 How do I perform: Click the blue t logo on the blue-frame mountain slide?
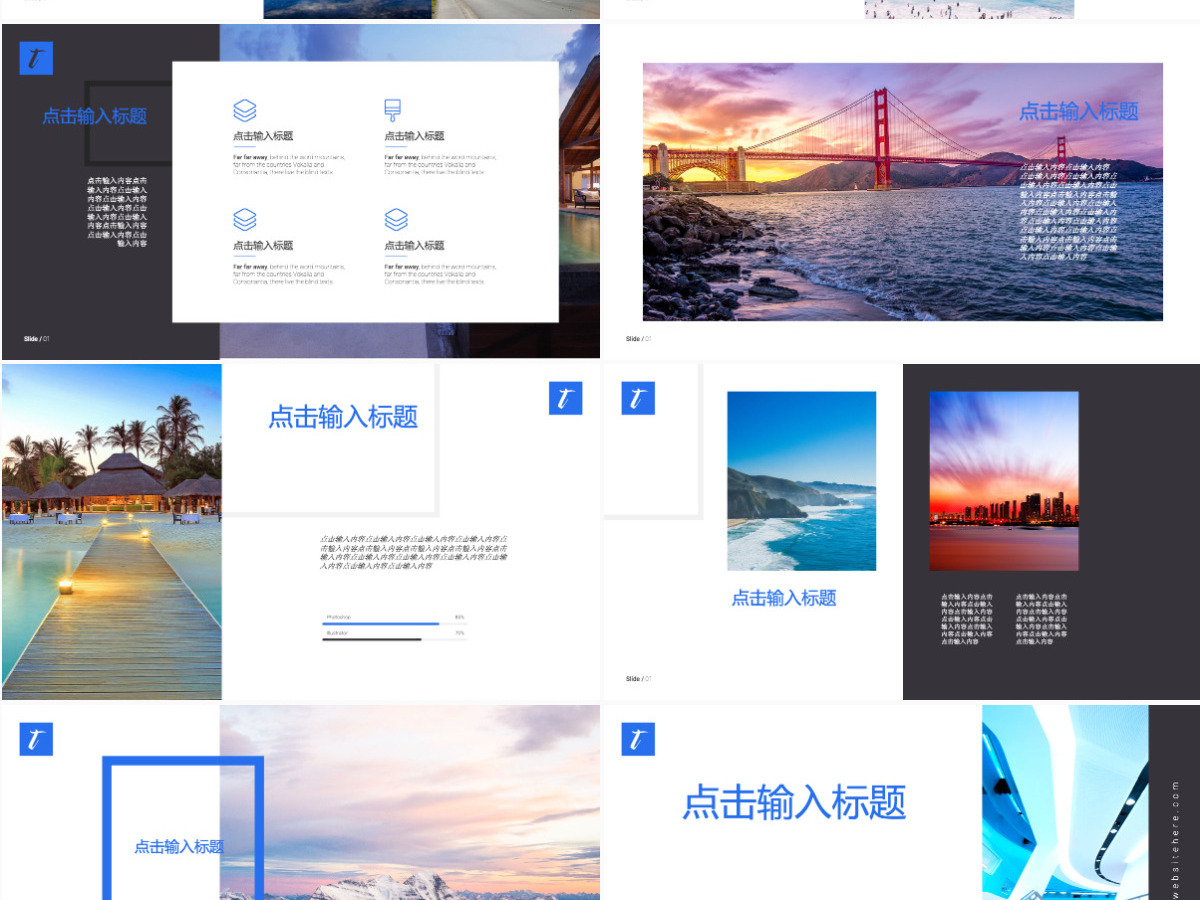tap(36, 739)
